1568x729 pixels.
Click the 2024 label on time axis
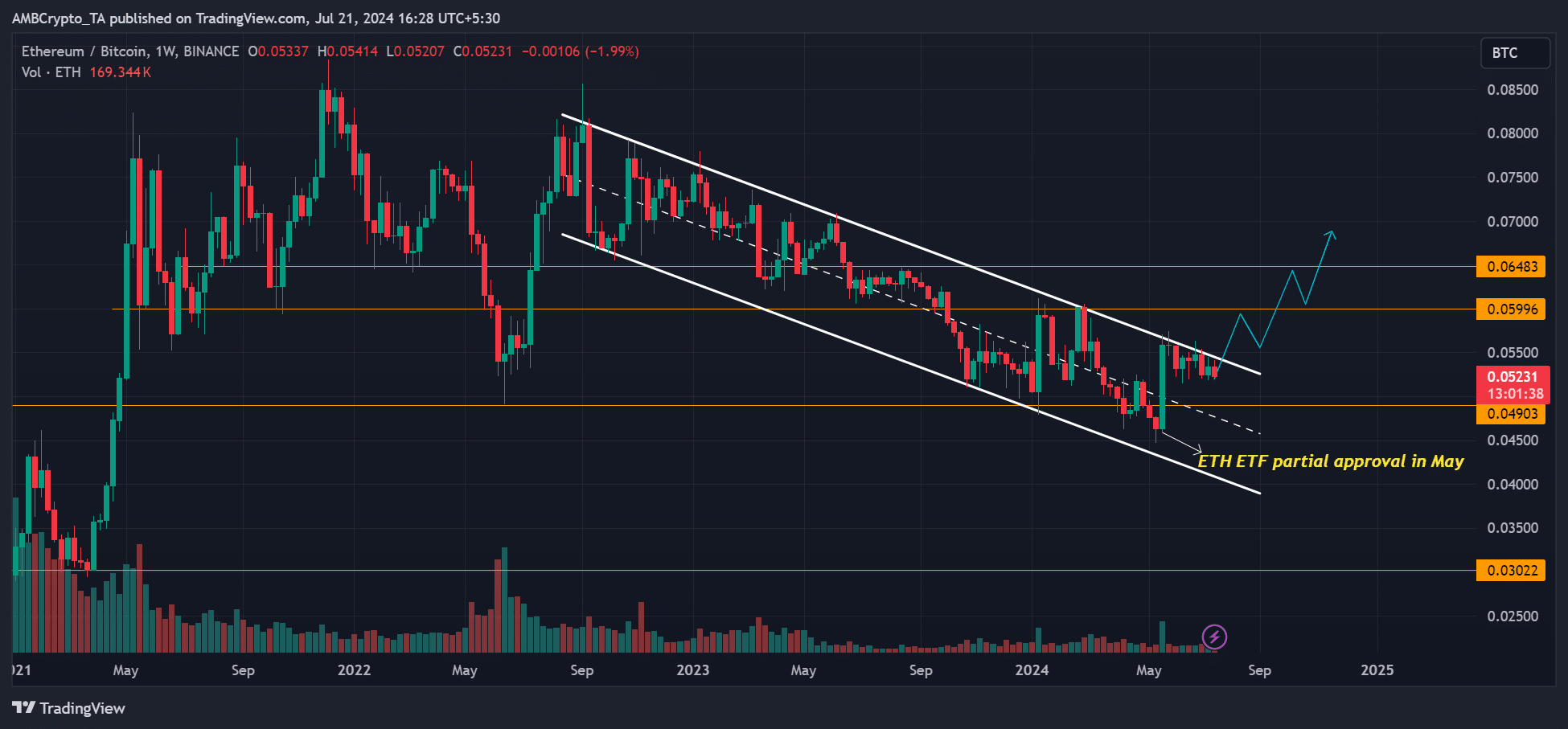[x=1032, y=670]
